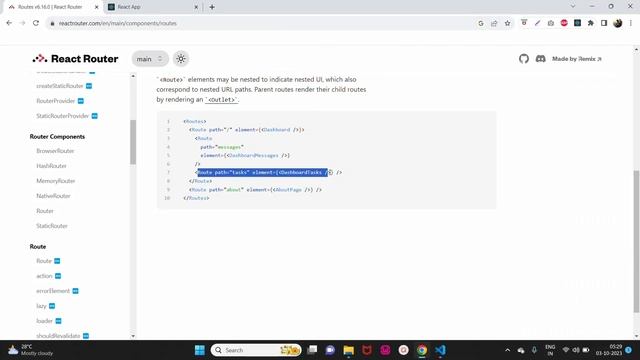The image size is (640, 360).
Task: Open the camera screenshot extension
Action: pos(551,23)
